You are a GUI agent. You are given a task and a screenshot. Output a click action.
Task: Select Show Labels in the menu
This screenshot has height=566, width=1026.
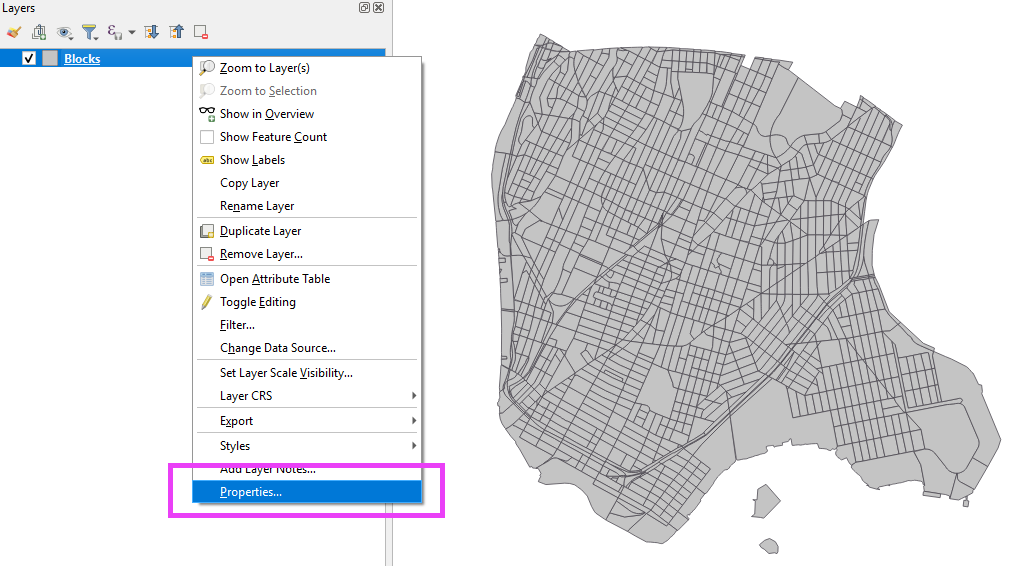click(306, 160)
